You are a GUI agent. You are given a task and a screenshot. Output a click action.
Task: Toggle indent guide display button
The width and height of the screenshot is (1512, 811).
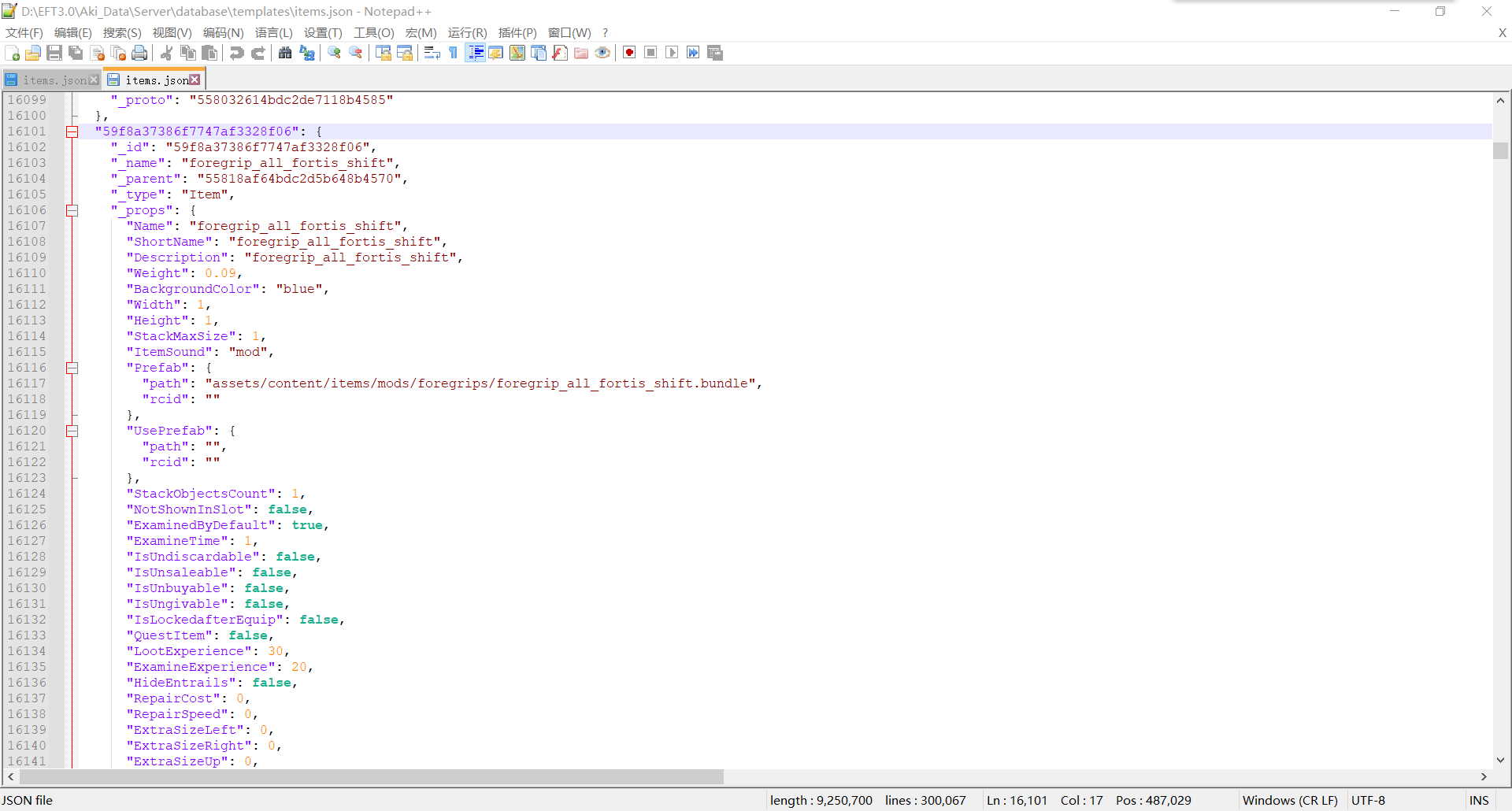(x=476, y=53)
